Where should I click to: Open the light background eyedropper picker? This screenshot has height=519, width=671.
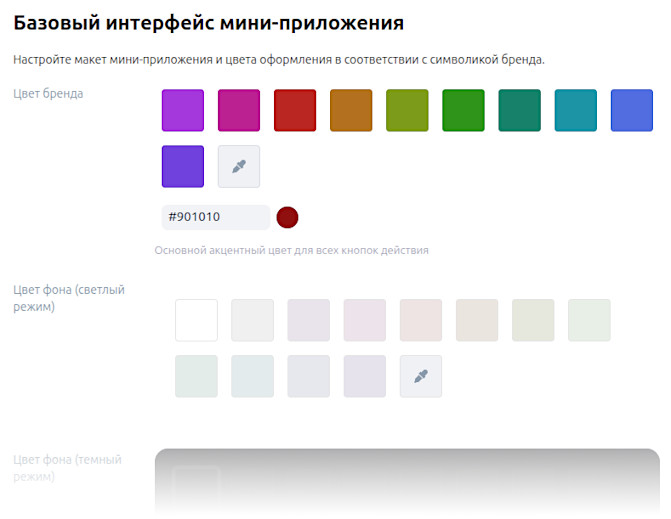coord(421,376)
